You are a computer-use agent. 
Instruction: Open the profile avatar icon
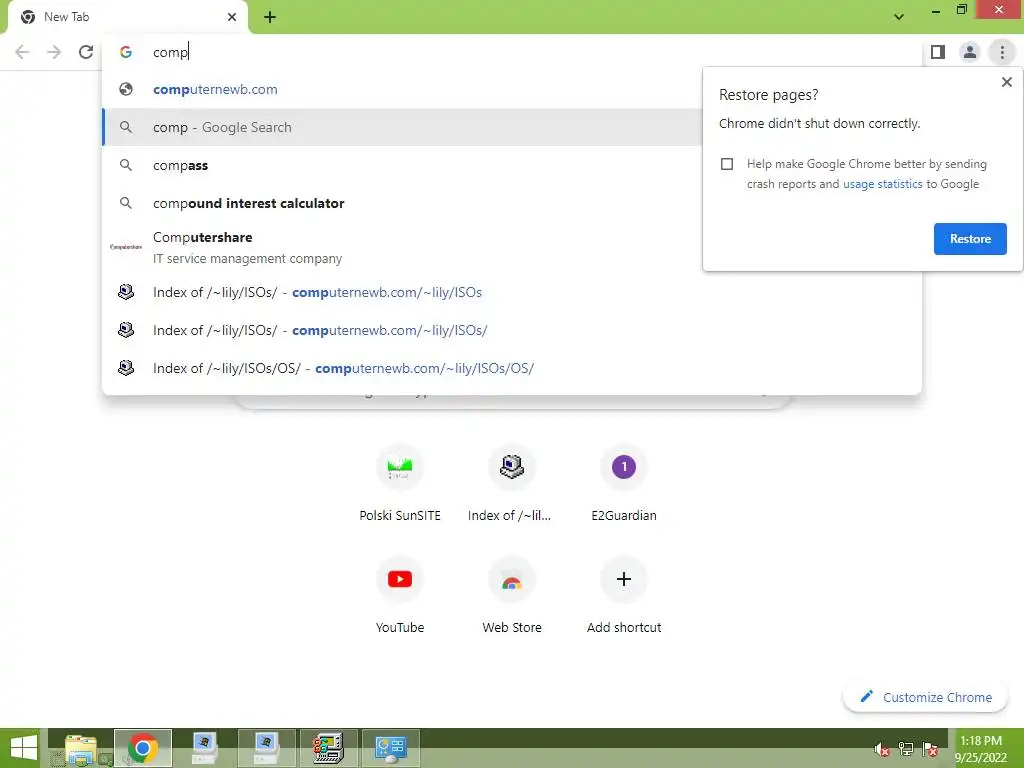970,52
